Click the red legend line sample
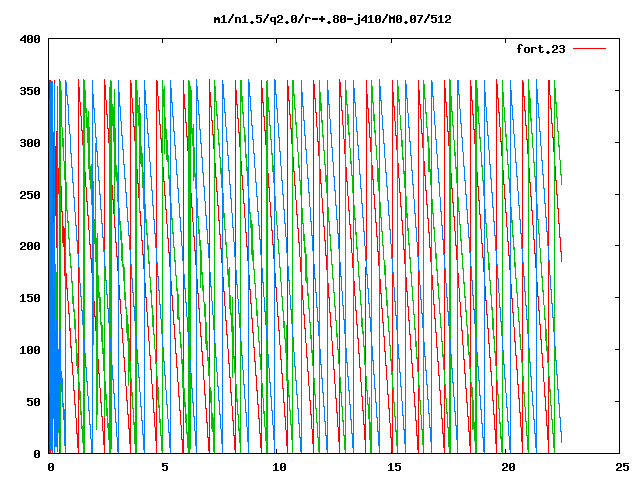This screenshot has width=640, height=480. [x=589, y=49]
